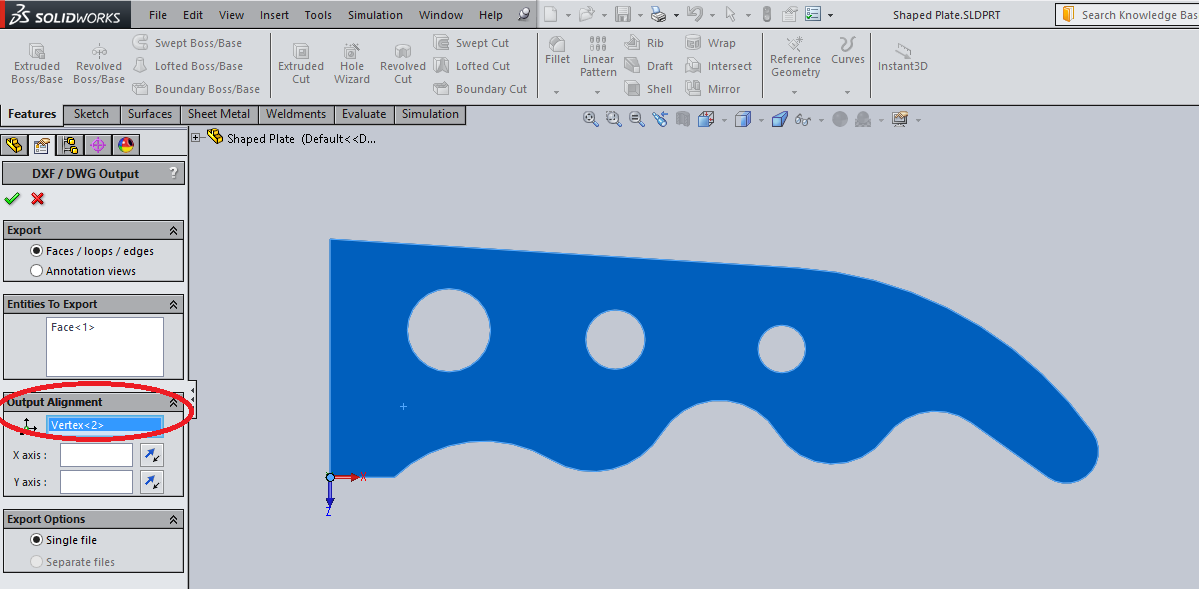Collapse the Export section
This screenshot has width=1199, height=589.
pyautogui.click(x=174, y=230)
